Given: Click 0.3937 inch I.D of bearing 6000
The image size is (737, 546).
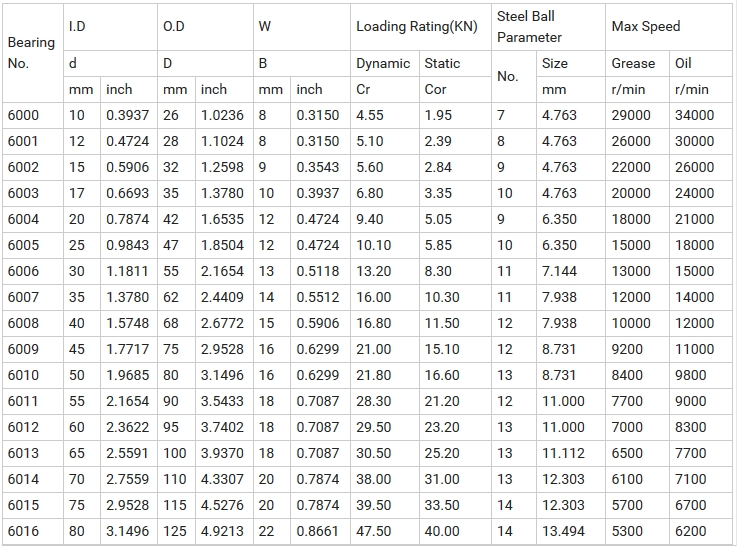Looking at the screenshot, I should (x=127, y=115).
